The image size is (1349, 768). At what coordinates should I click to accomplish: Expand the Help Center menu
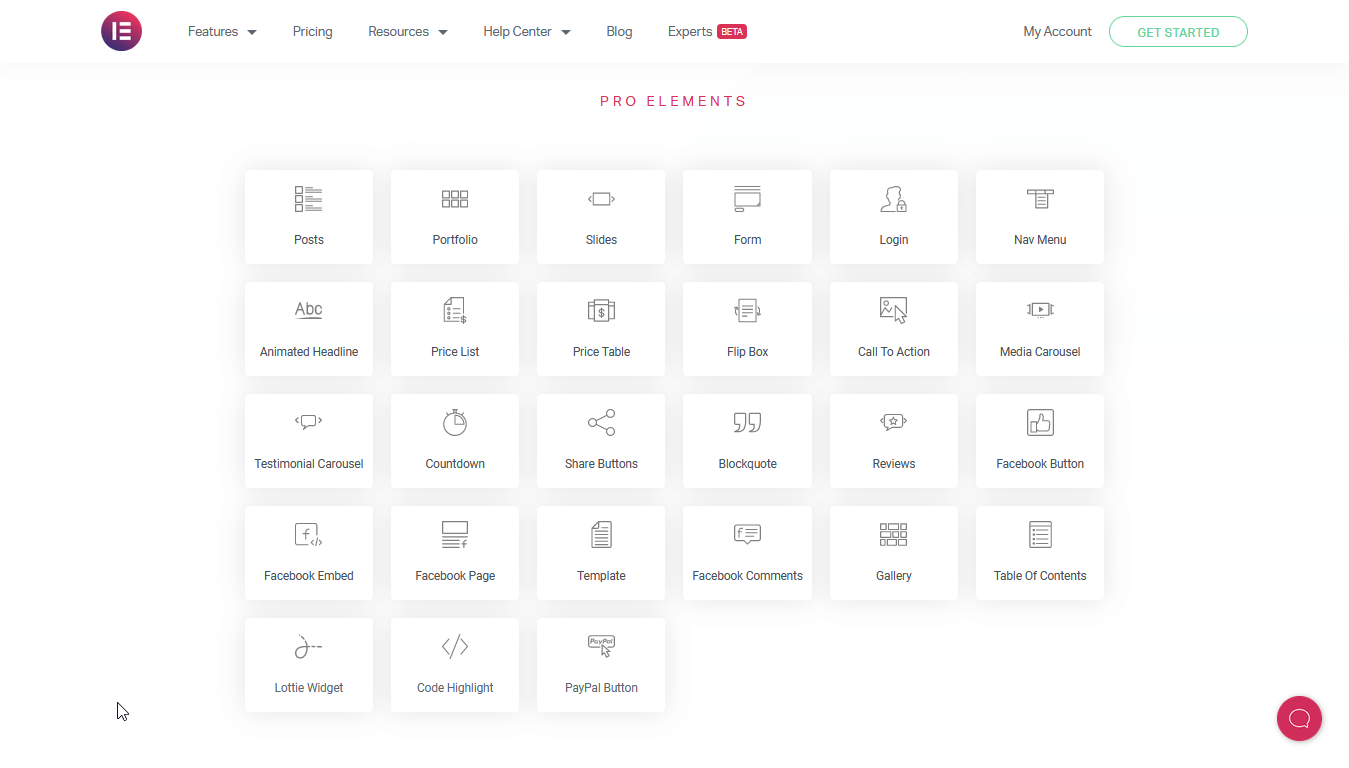tap(526, 31)
